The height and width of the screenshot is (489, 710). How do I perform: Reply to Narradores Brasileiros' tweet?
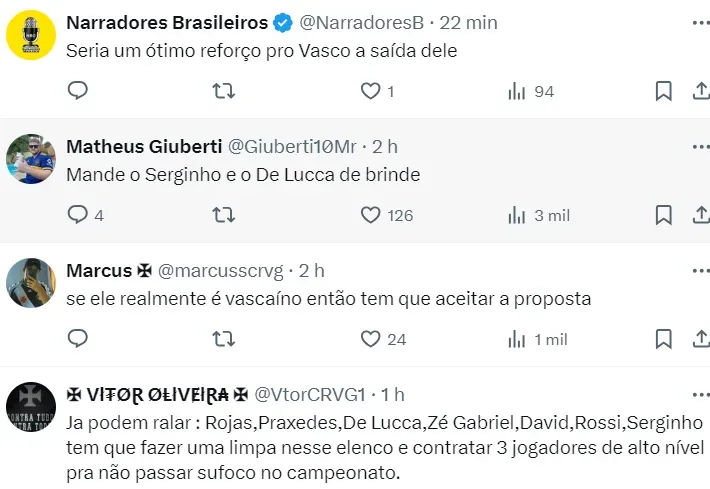coord(78,91)
